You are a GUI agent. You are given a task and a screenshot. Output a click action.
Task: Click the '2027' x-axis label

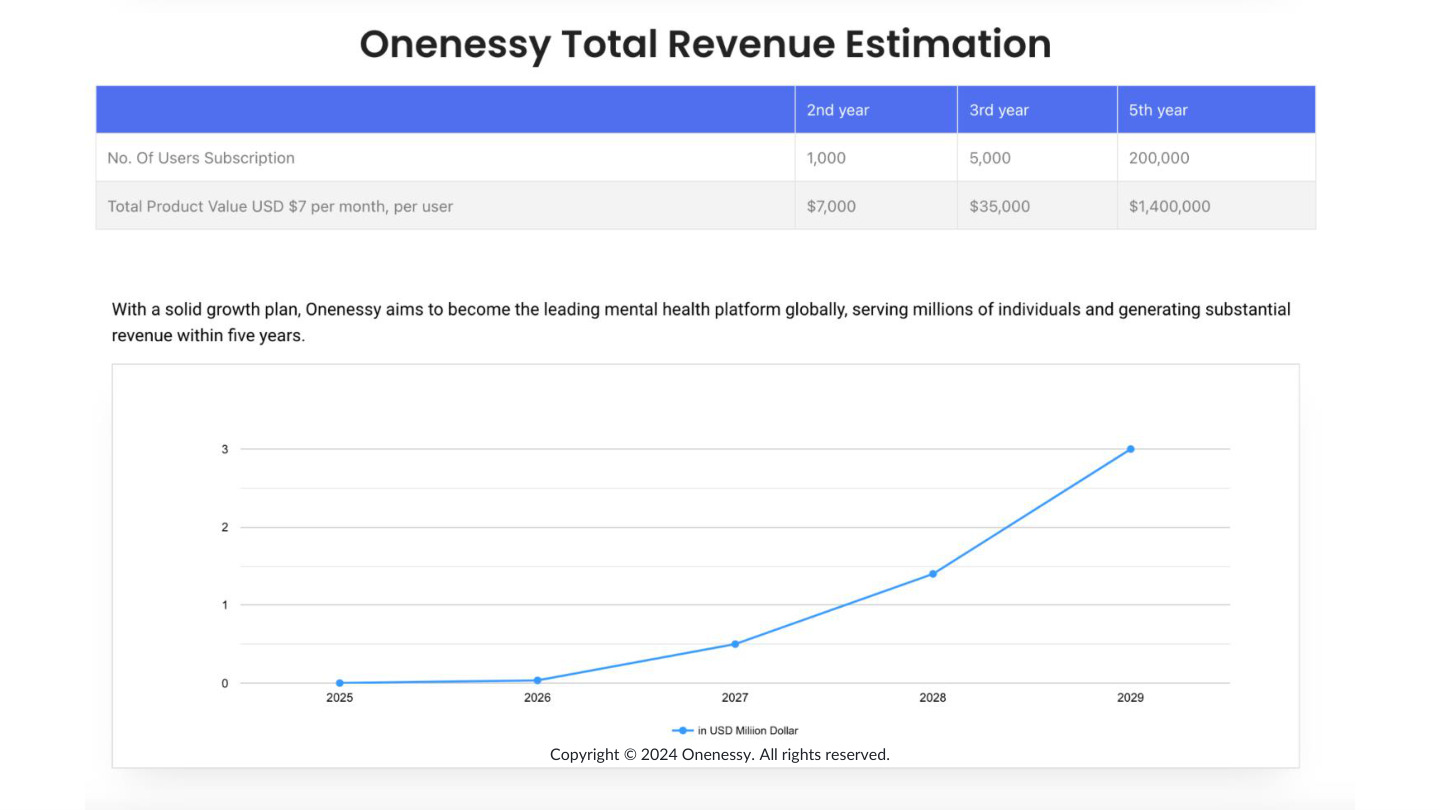735,698
